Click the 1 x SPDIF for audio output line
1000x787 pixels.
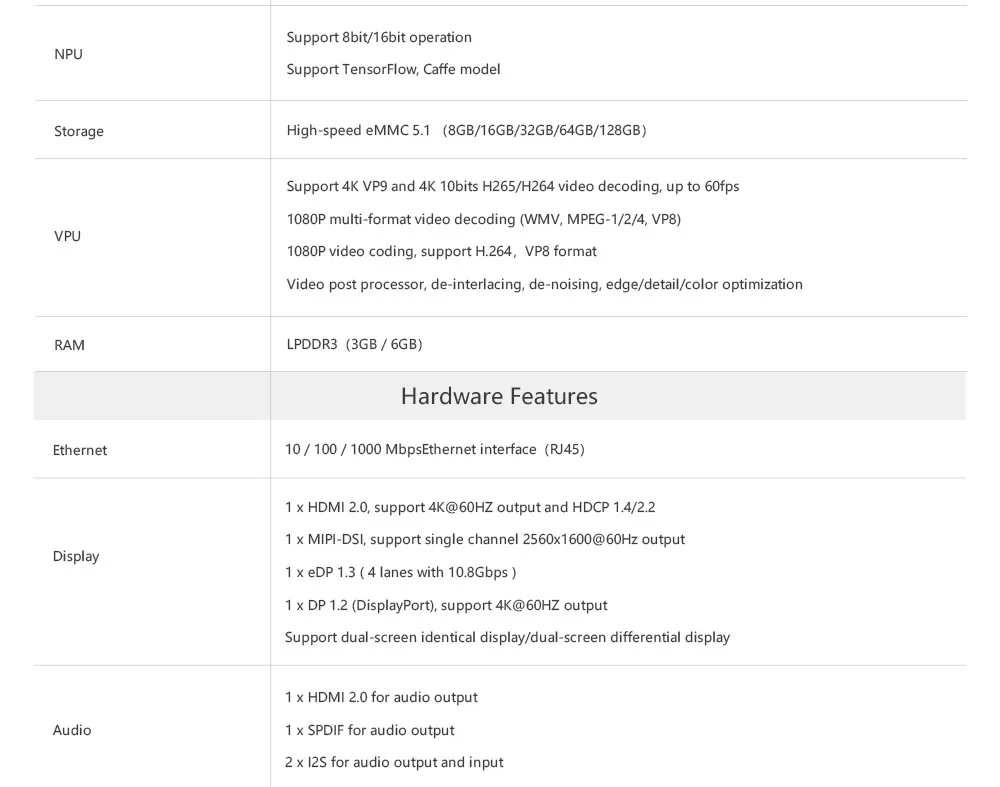tap(370, 731)
